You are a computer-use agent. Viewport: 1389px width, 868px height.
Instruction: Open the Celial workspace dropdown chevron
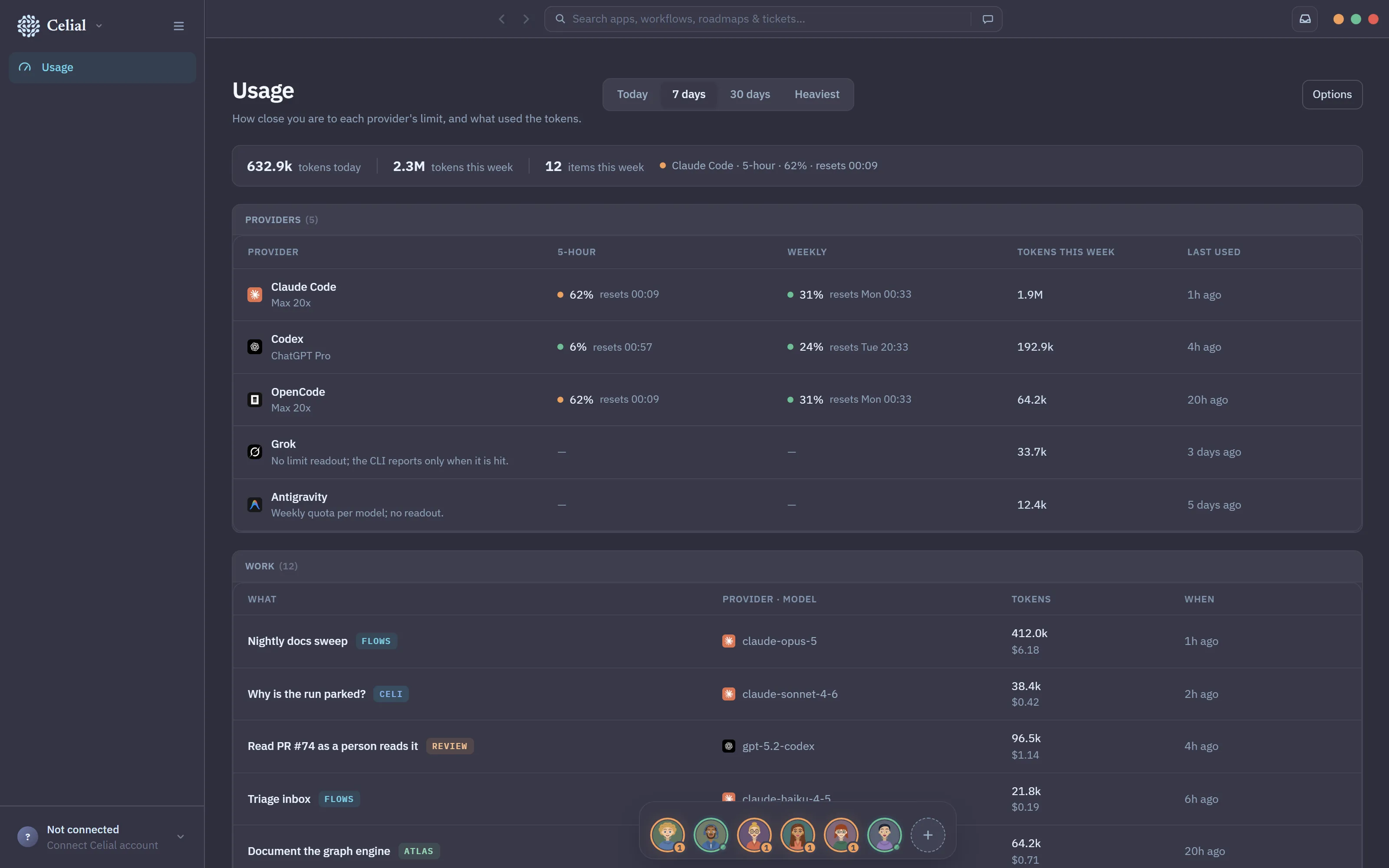pyautogui.click(x=99, y=26)
